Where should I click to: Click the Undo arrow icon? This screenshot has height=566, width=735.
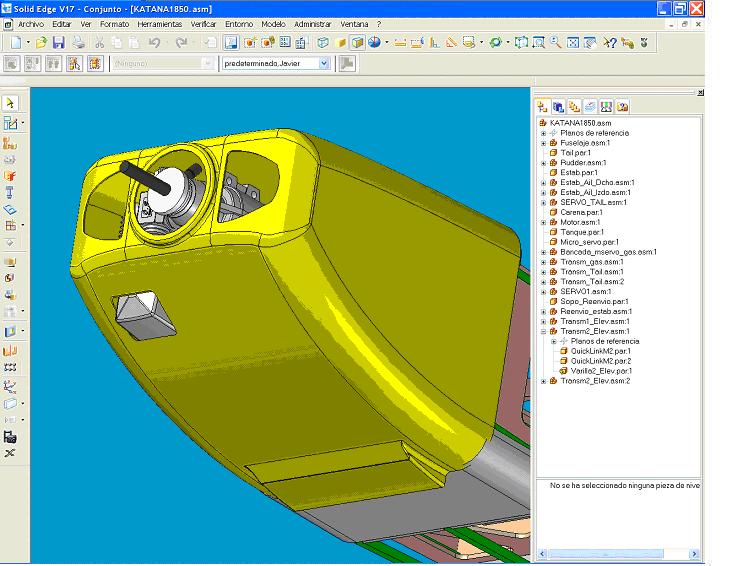pyautogui.click(x=154, y=43)
